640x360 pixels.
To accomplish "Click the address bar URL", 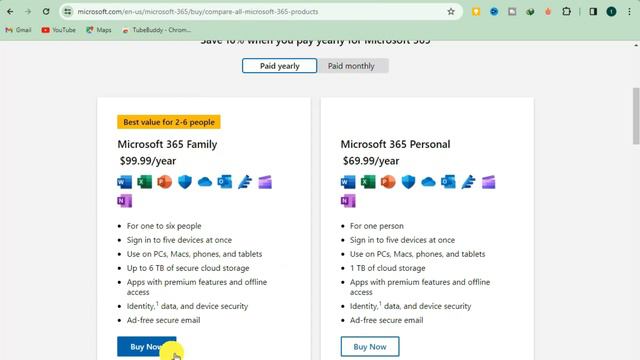I will point(198,11).
